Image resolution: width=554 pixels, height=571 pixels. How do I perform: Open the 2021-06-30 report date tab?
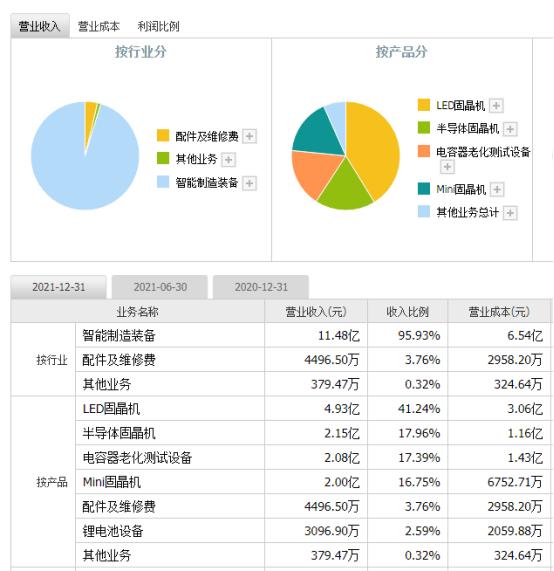(160, 287)
